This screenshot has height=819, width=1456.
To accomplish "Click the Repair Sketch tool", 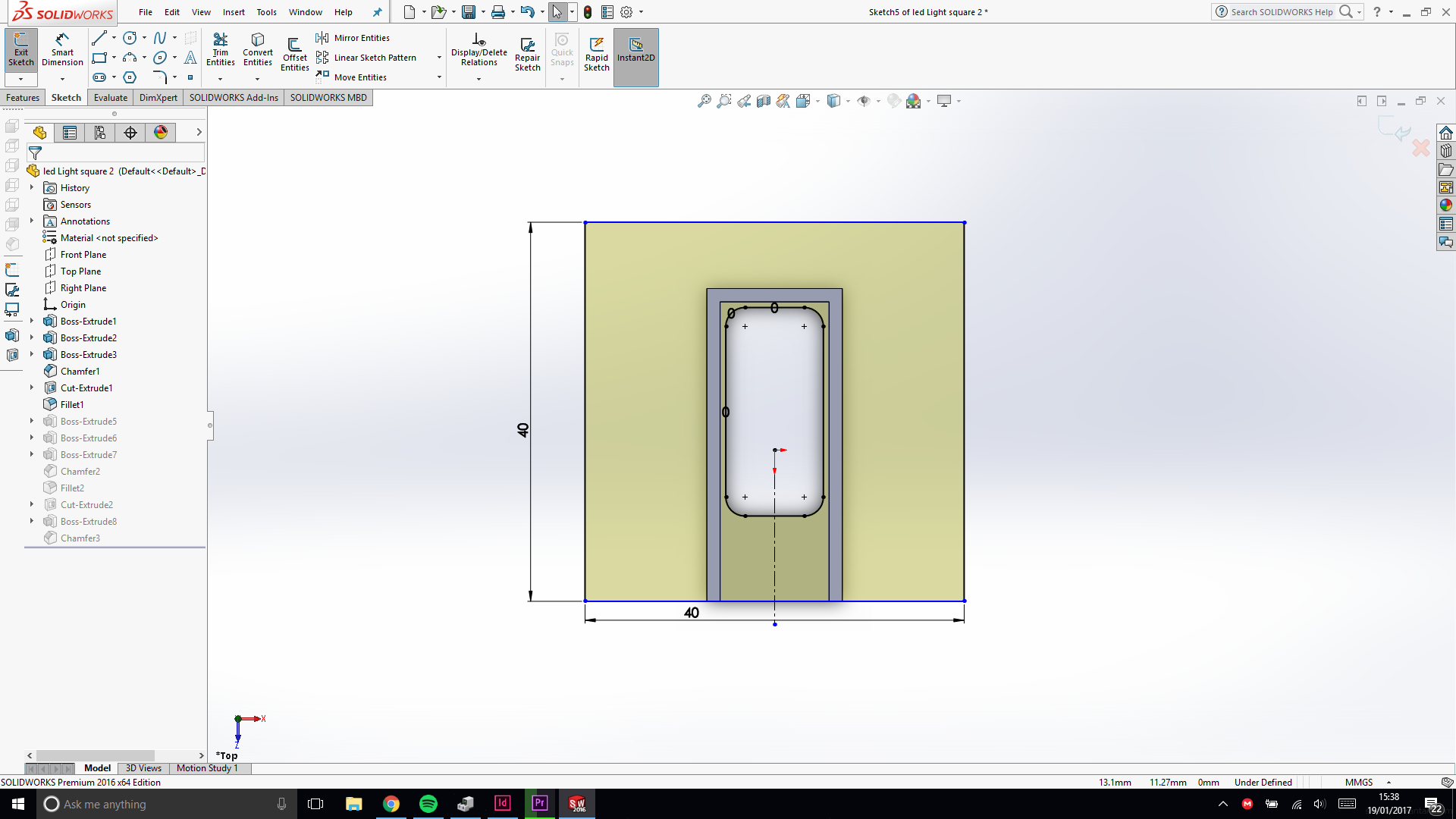I will tap(527, 55).
